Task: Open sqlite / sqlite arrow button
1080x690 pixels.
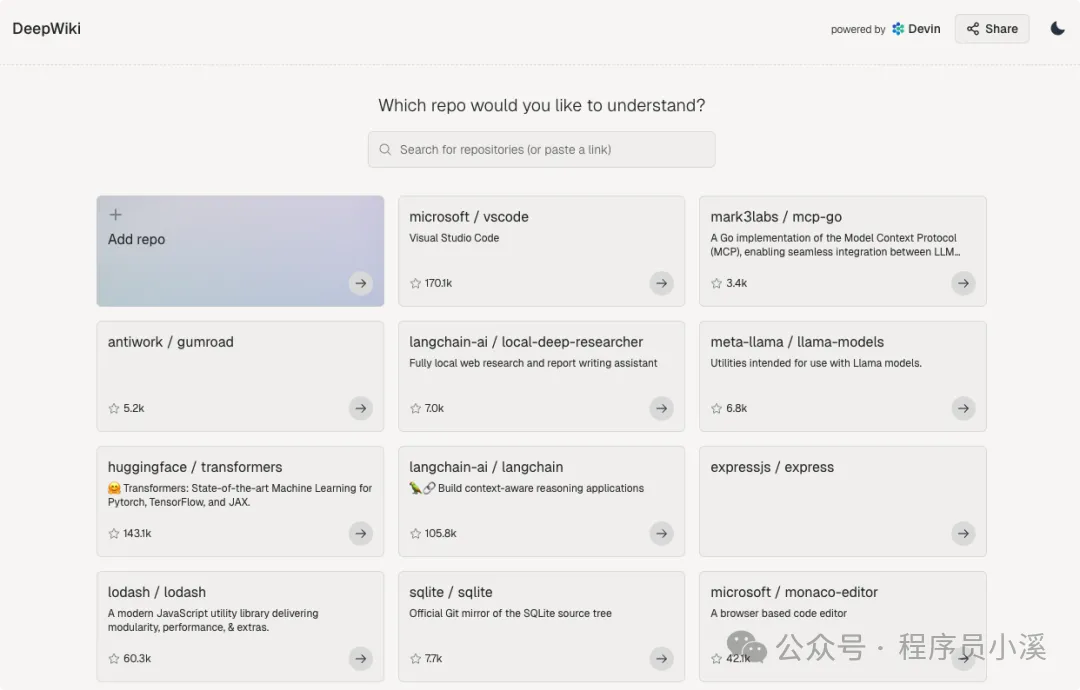Action: pyautogui.click(x=661, y=658)
